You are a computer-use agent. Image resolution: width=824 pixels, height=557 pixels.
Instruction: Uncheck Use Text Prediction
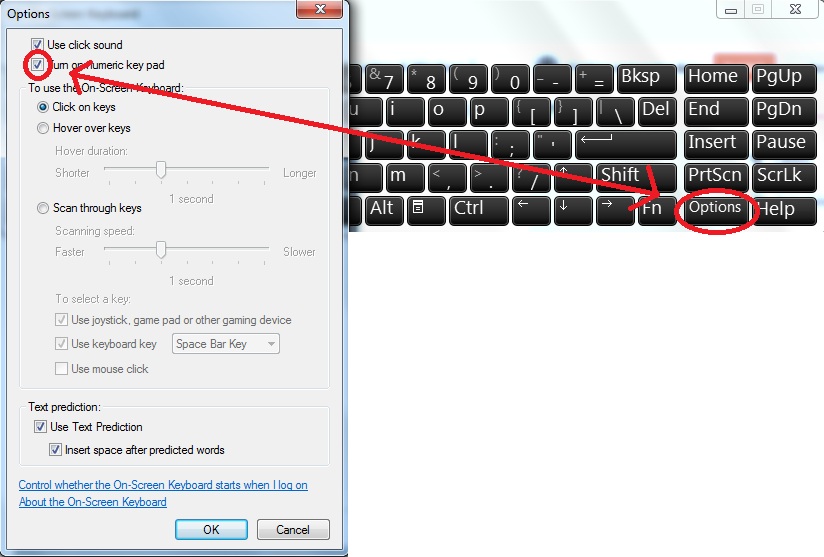(40, 427)
